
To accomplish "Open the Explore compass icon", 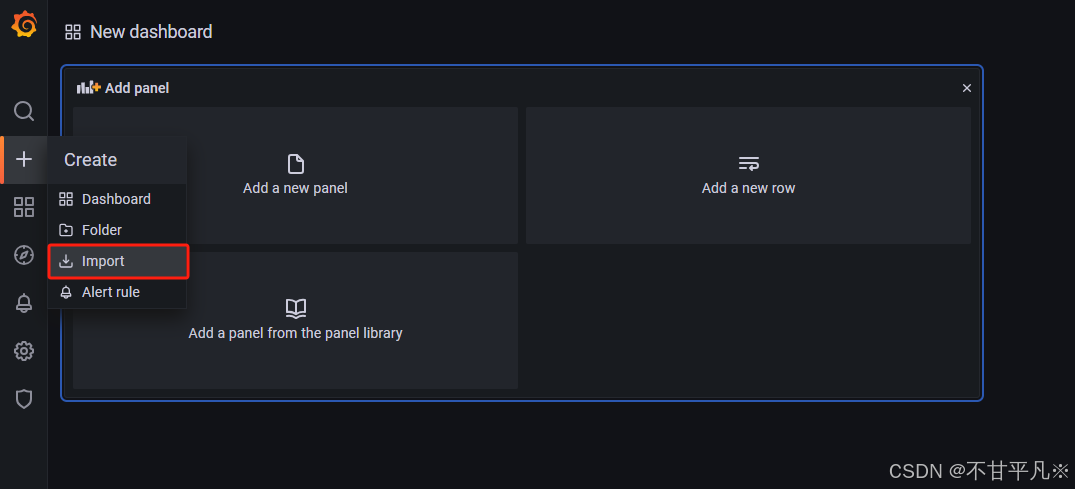I will tap(24, 255).
